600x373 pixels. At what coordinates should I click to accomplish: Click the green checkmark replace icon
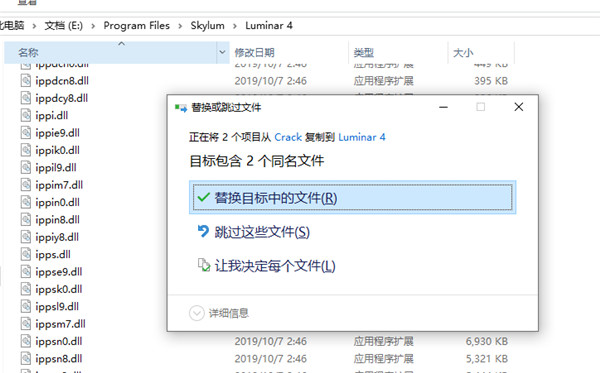tap(204, 197)
